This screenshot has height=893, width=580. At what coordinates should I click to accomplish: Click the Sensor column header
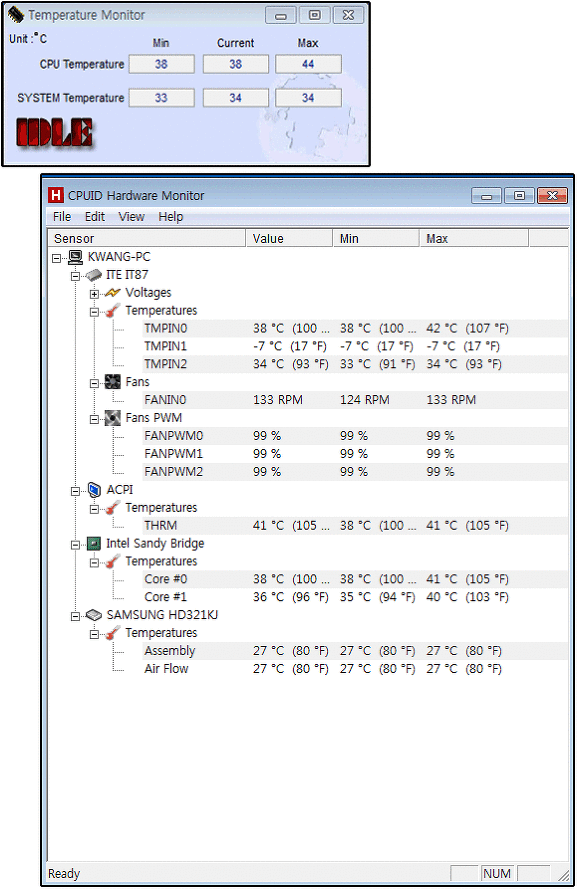pyautogui.click(x=146, y=239)
